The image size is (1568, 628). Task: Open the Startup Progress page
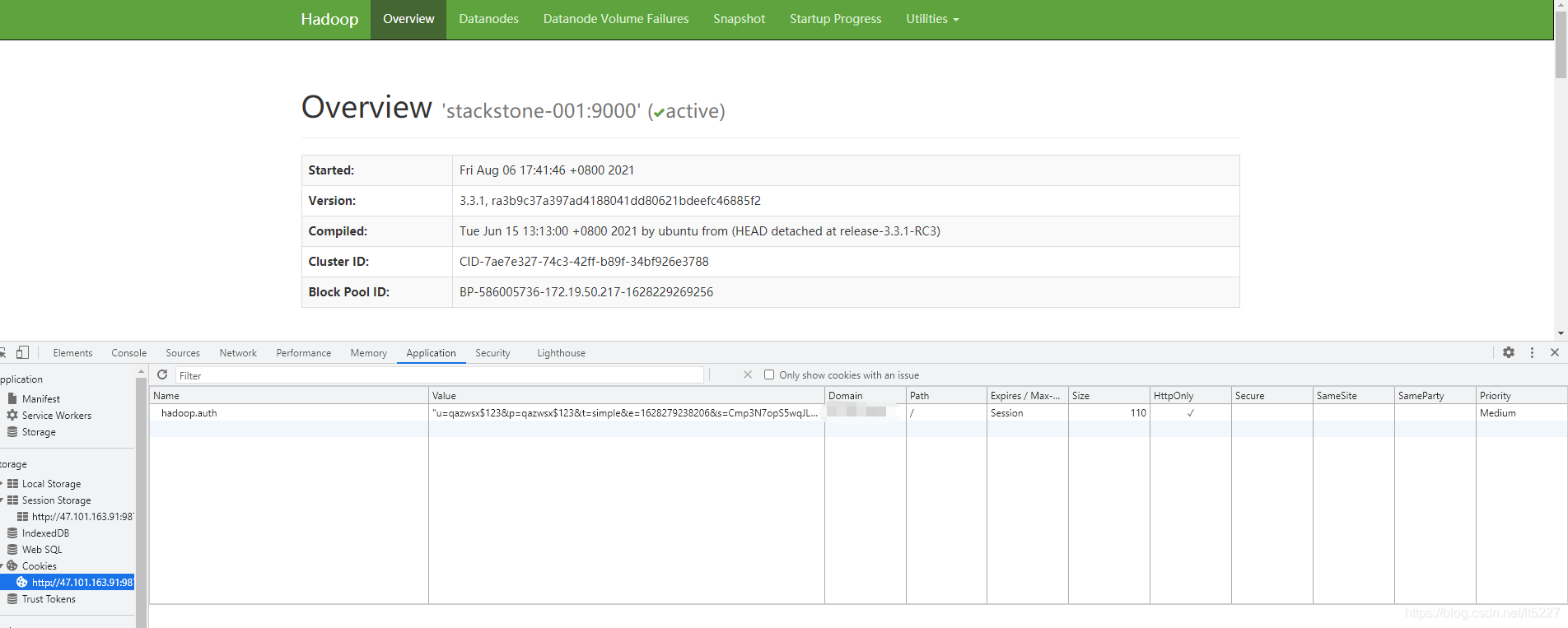pos(835,19)
